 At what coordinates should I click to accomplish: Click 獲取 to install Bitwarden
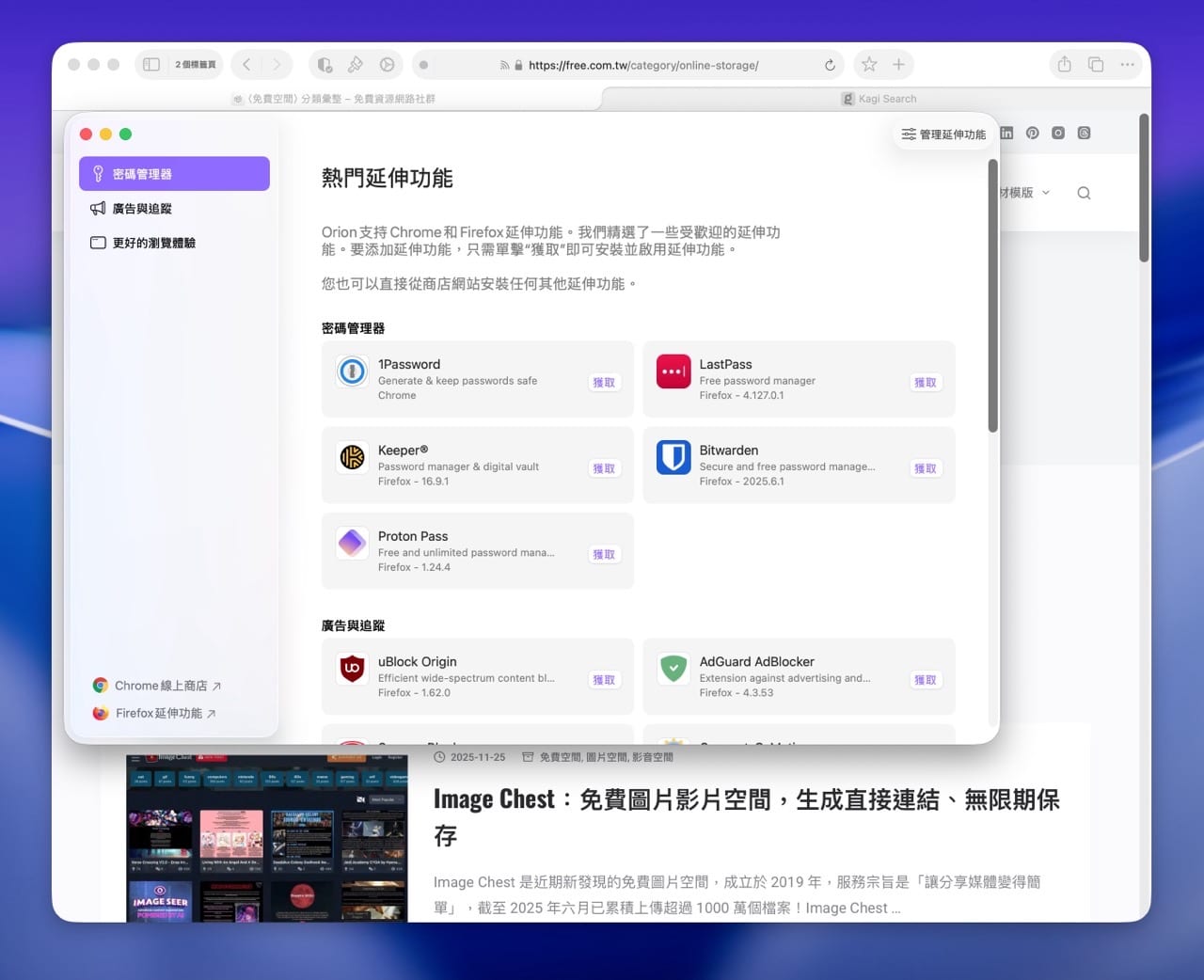[x=926, y=467]
